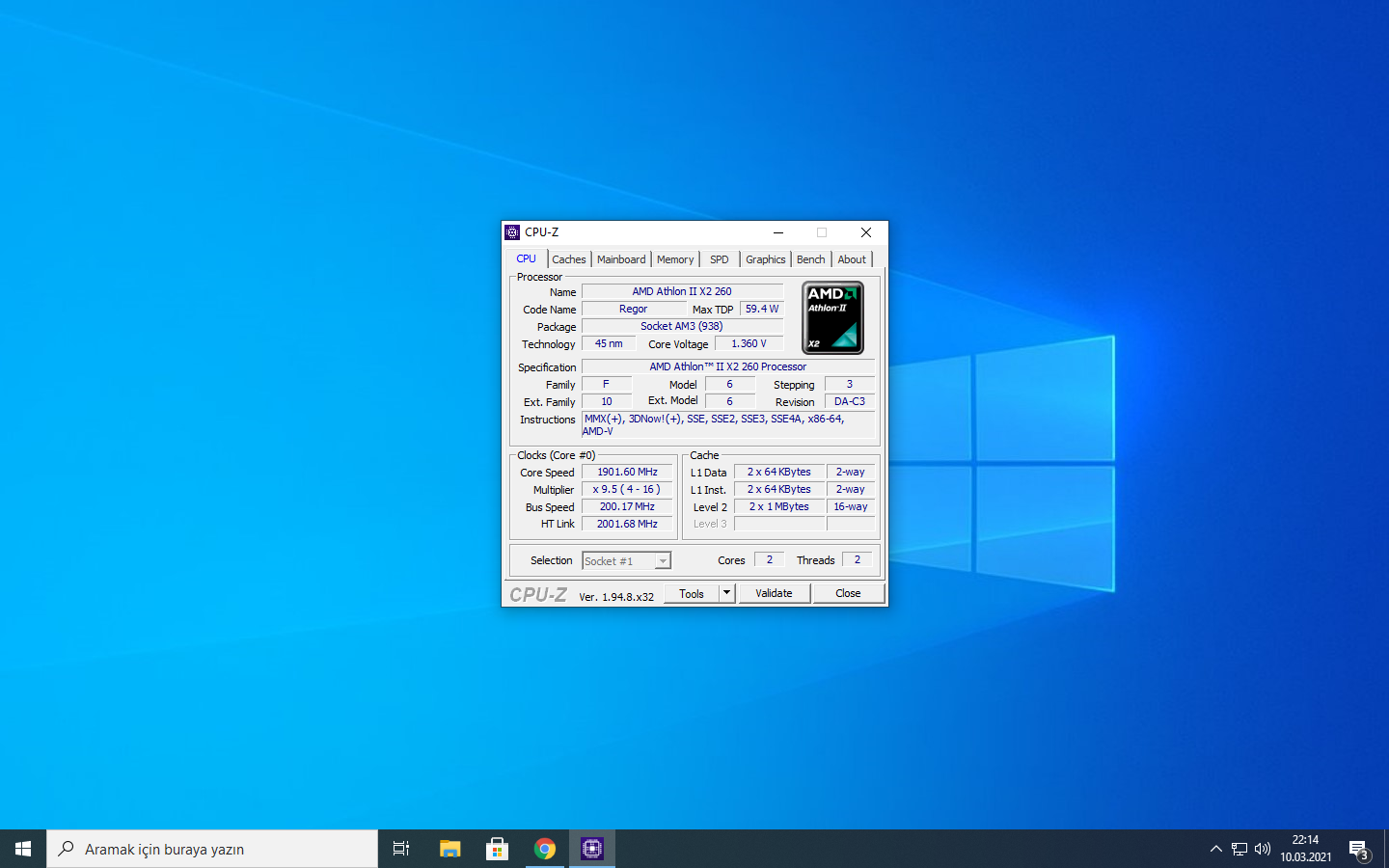This screenshot has width=1389, height=868.
Task: Click the Windows taskbar search box
Action: pos(212,849)
